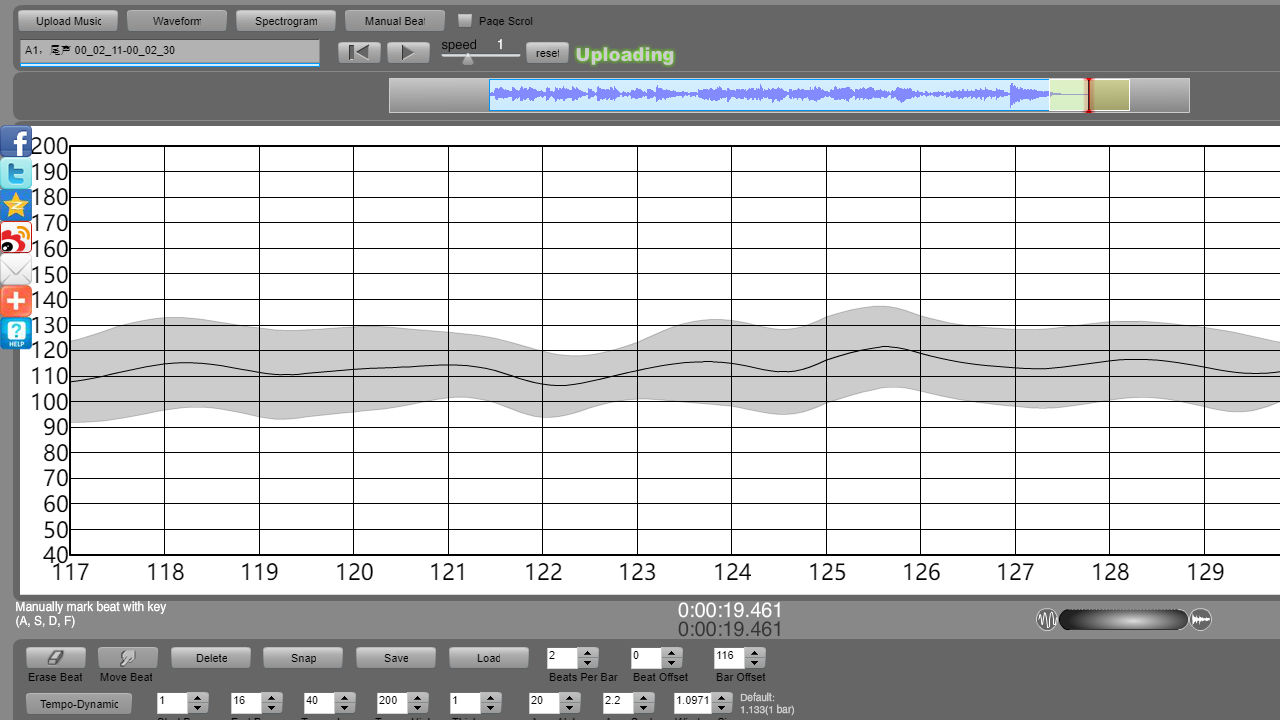Toggle the Page Scroll checkbox
Screen dimensions: 1280x720
(465, 21)
